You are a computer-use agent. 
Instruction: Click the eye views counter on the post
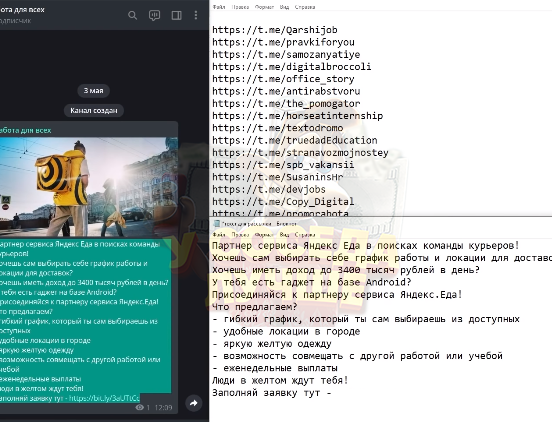pos(143,408)
